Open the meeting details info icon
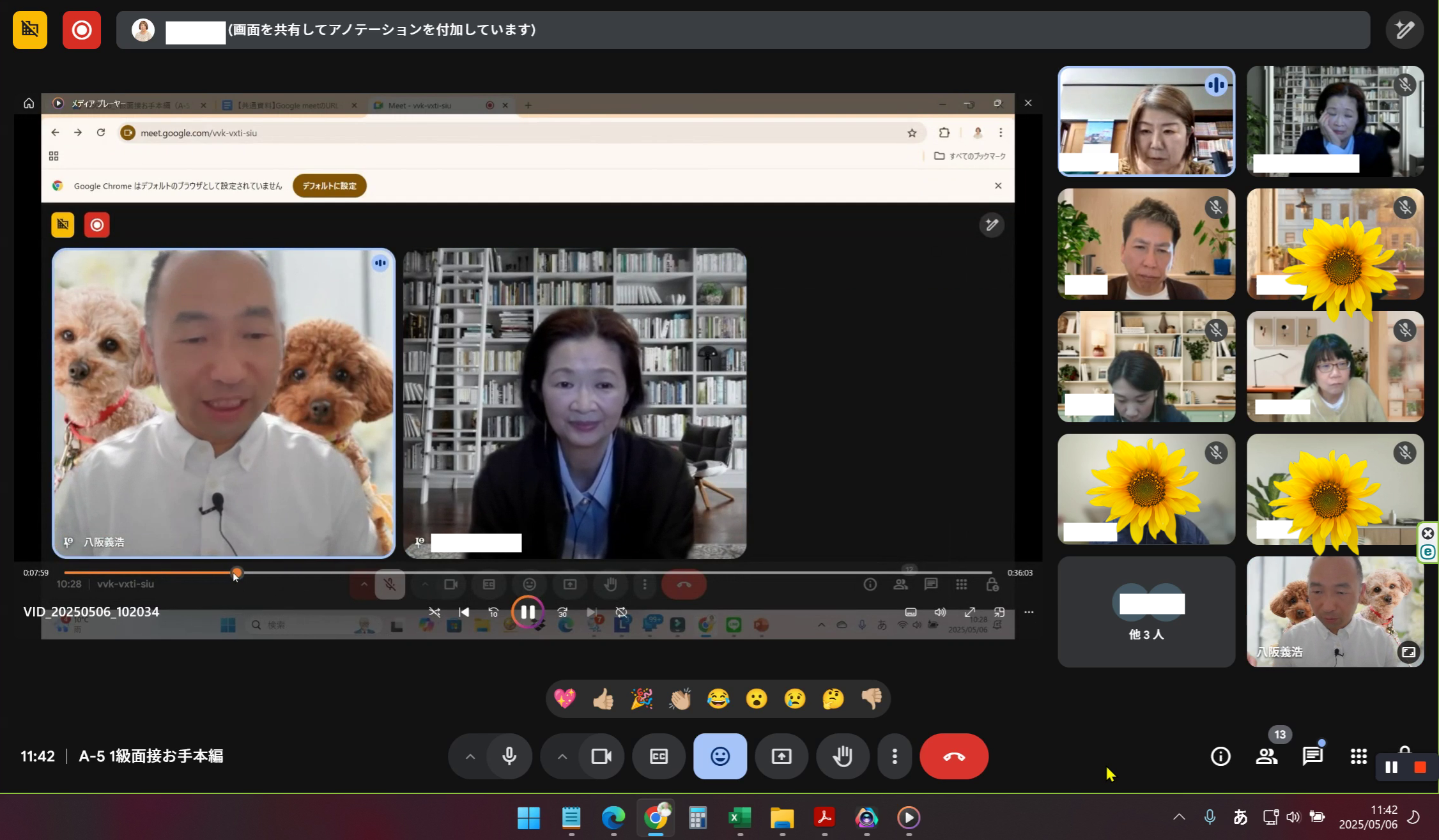Screen dimensions: 1439x840 (x=1220, y=756)
